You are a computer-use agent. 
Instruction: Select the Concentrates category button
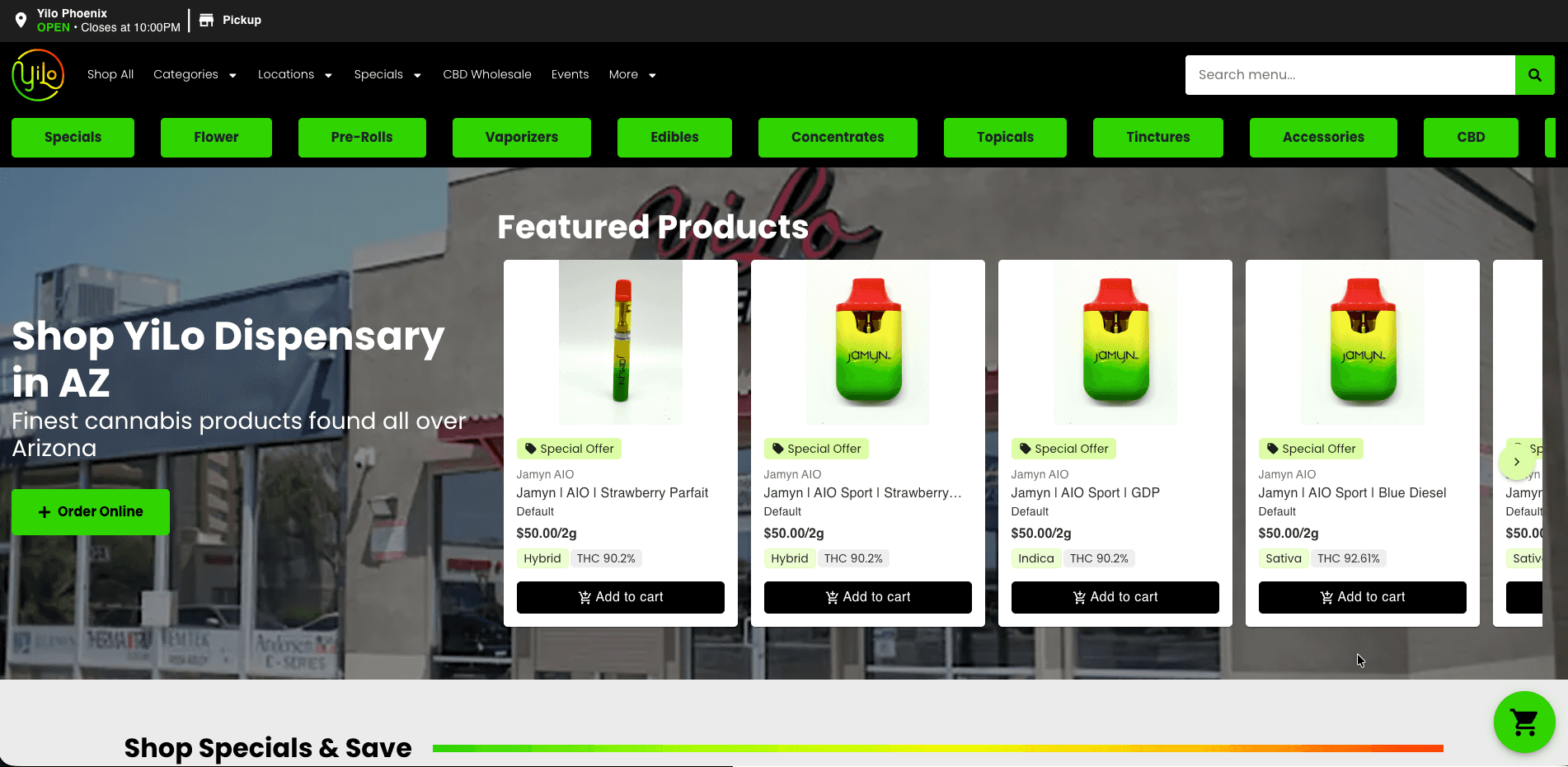pos(838,138)
